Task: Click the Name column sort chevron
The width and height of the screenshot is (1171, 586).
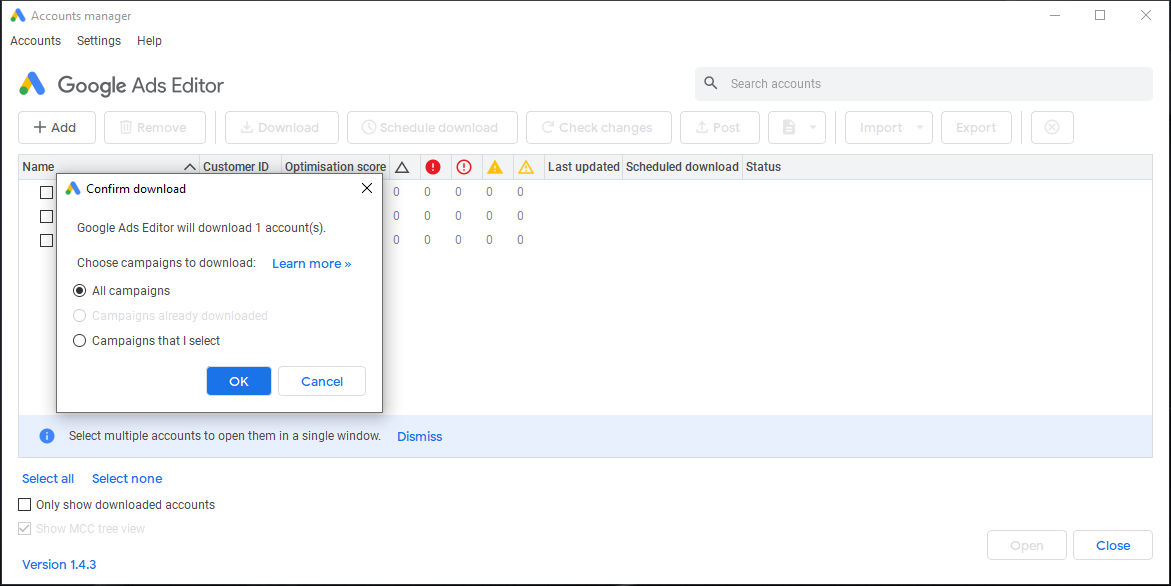Action: [190, 166]
